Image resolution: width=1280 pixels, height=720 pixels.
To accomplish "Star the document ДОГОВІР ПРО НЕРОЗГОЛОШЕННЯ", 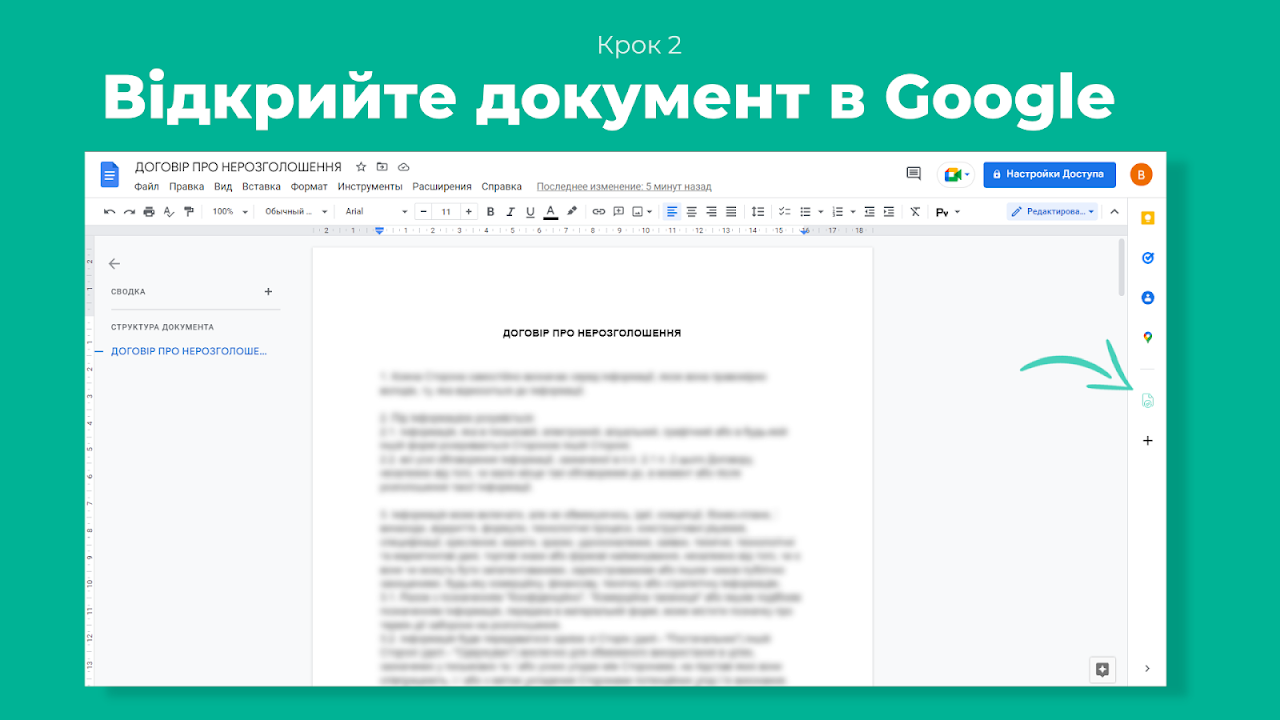I will 361,167.
